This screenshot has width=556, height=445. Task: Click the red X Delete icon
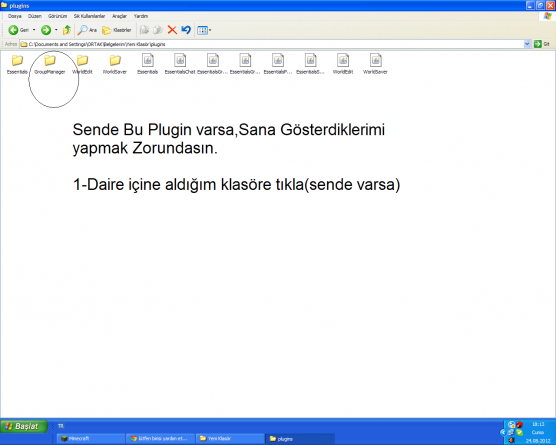point(172,30)
